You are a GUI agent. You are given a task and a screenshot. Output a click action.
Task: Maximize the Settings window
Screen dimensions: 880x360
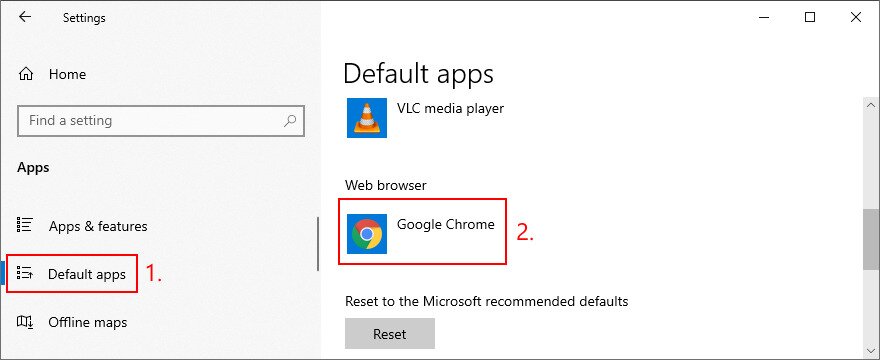point(810,17)
